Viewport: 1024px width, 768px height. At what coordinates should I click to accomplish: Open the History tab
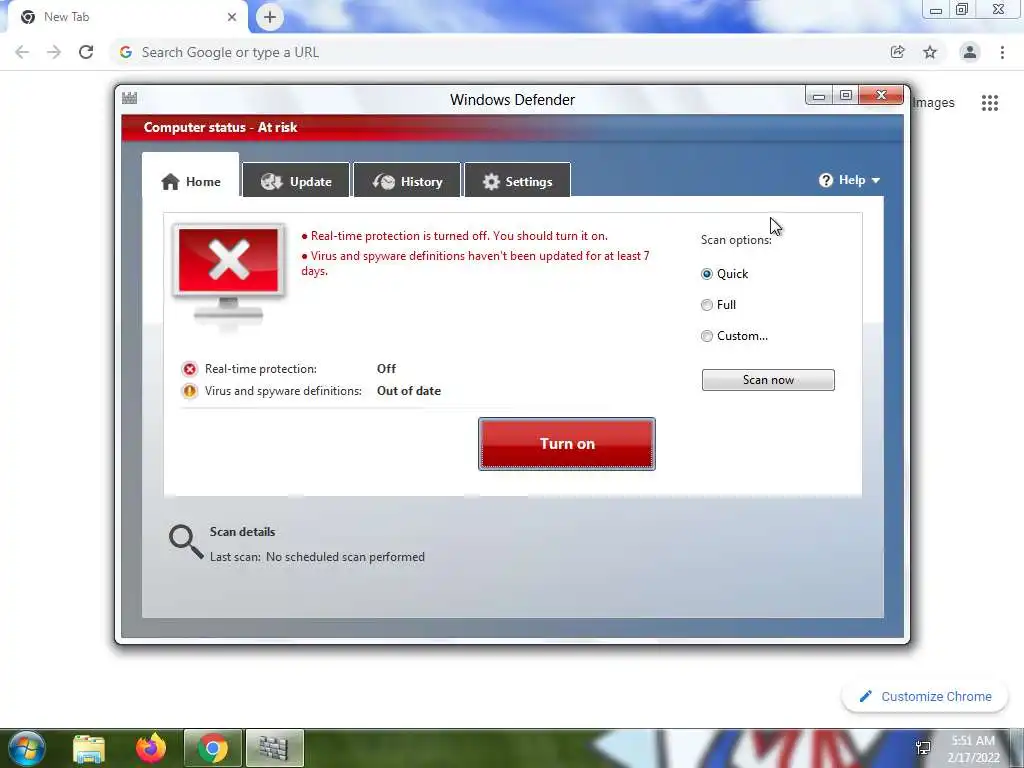click(407, 181)
